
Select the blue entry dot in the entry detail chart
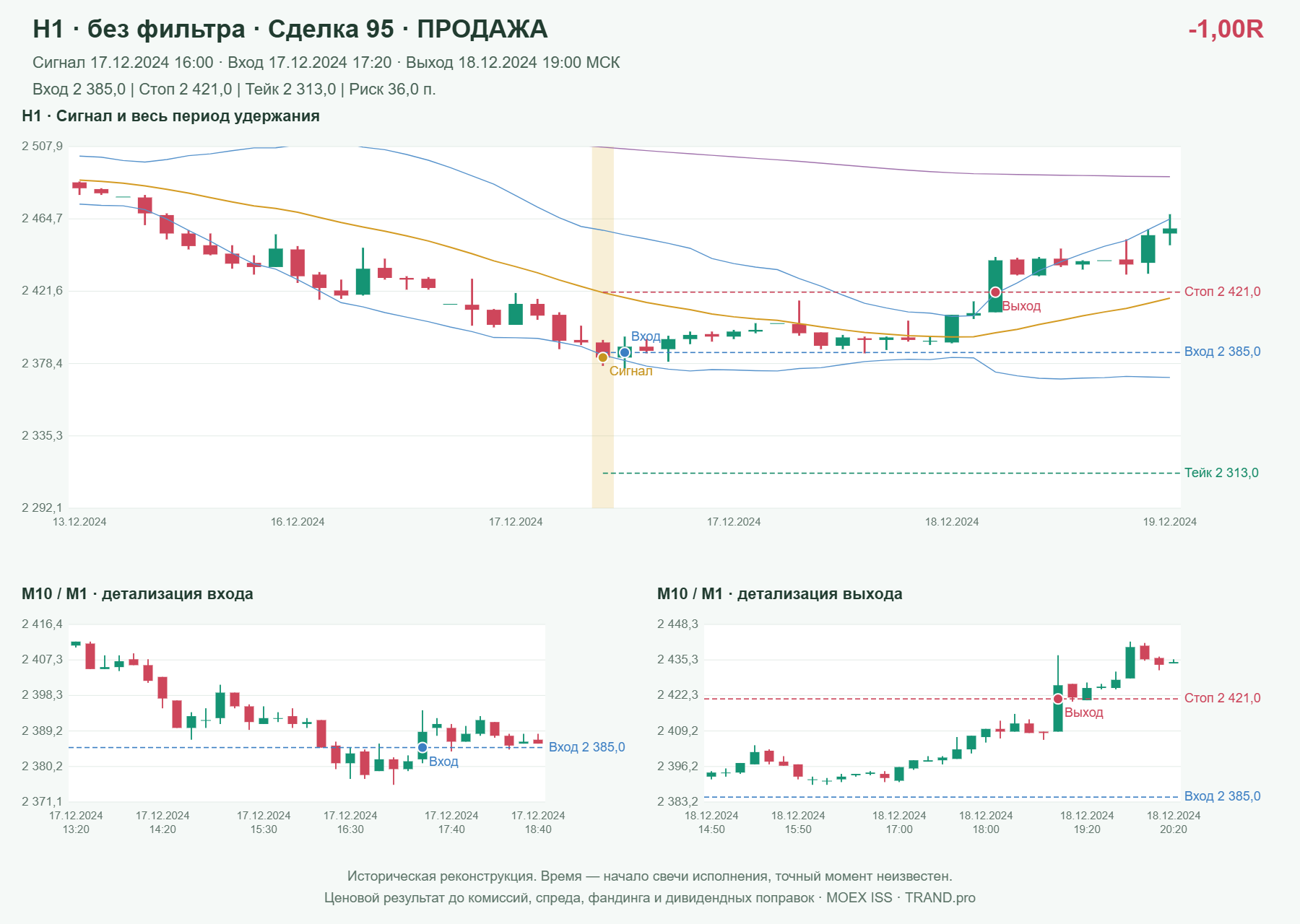click(x=422, y=747)
